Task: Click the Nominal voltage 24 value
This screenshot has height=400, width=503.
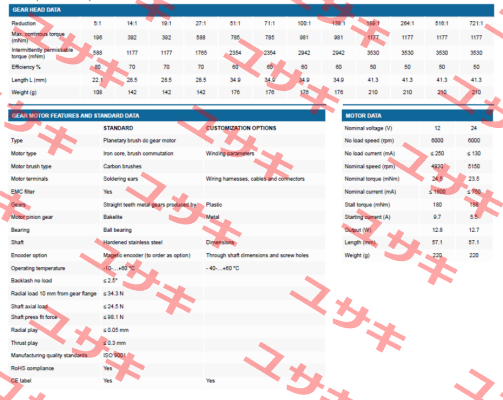Action: pyautogui.click(x=474, y=128)
